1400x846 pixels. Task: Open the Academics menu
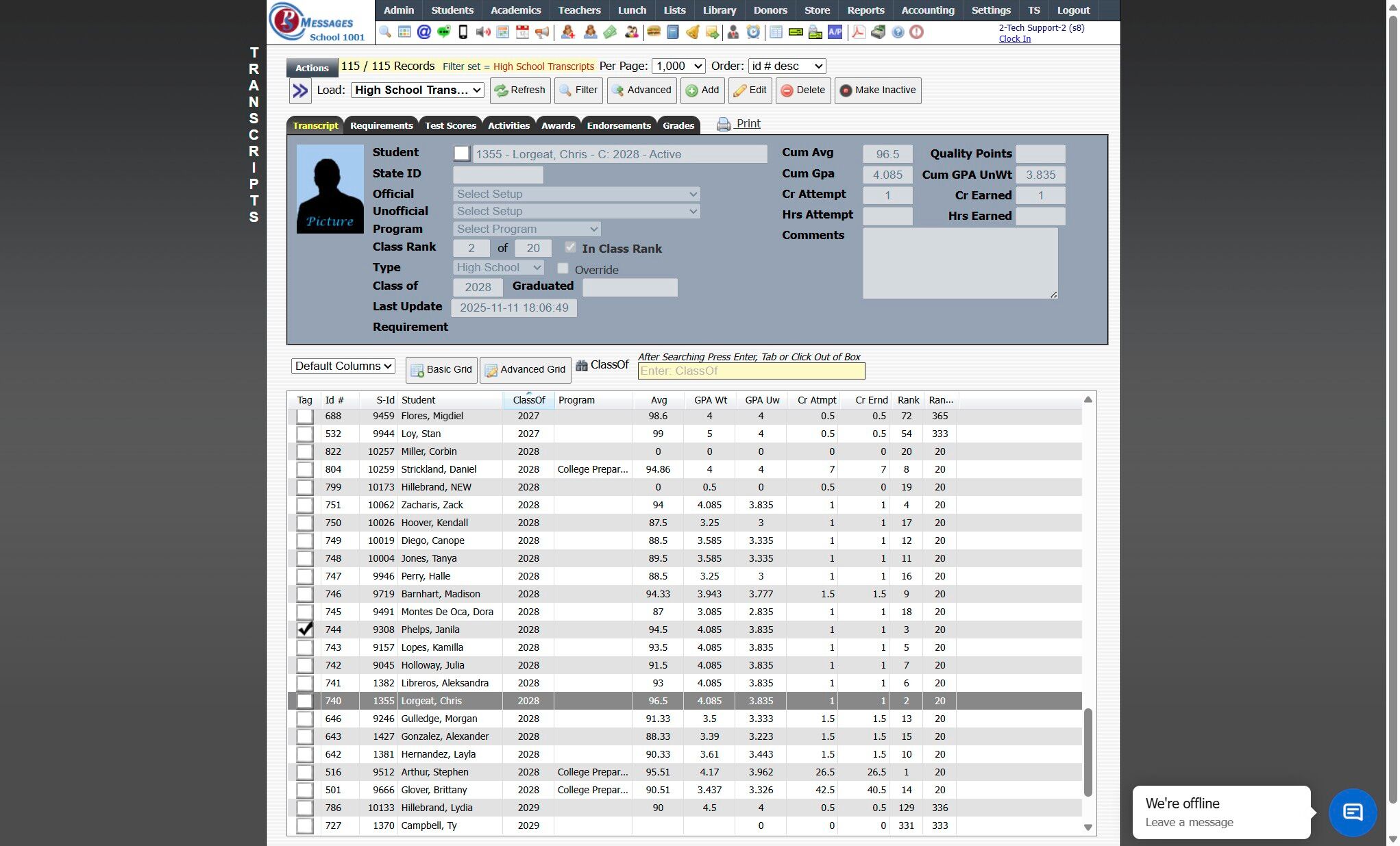pyautogui.click(x=515, y=10)
